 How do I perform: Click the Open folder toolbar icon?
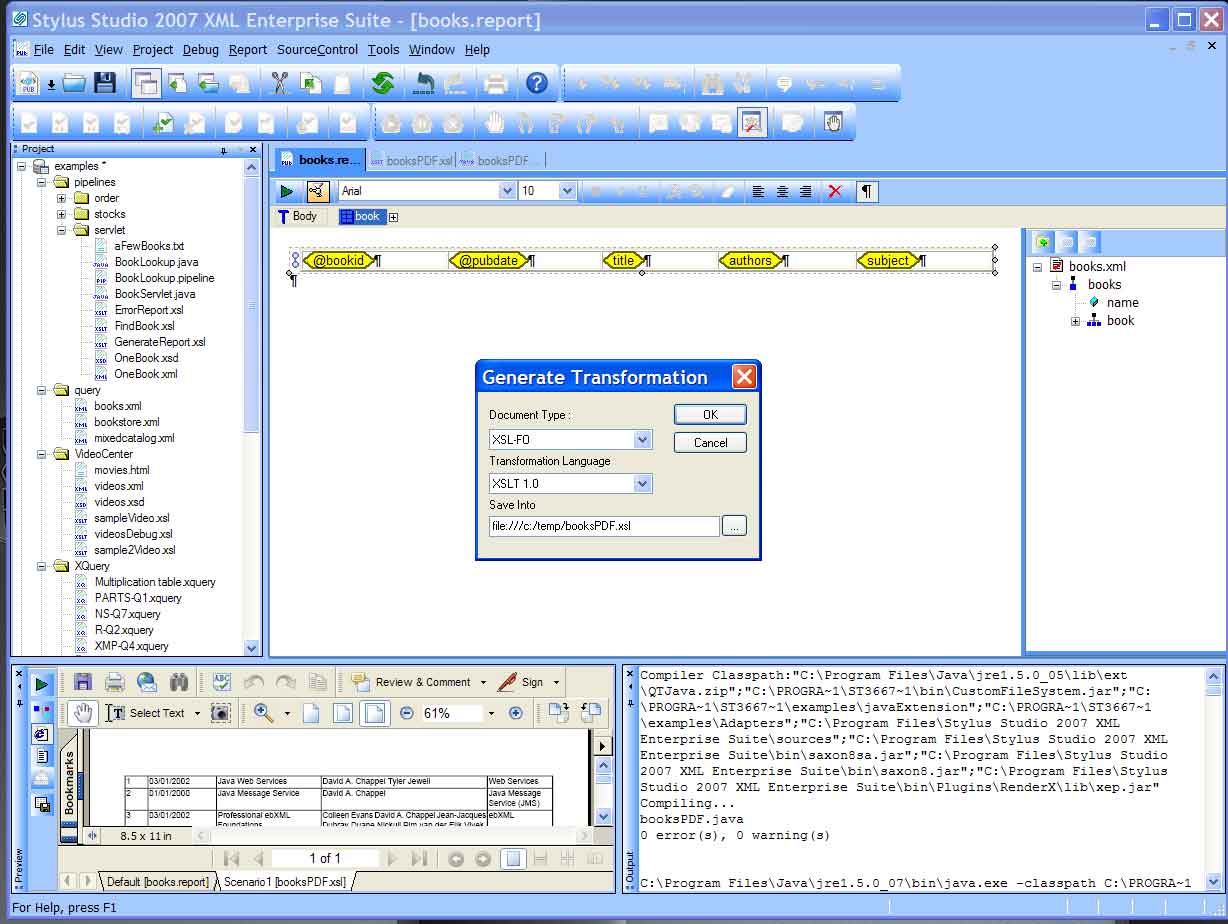(74, 83)
